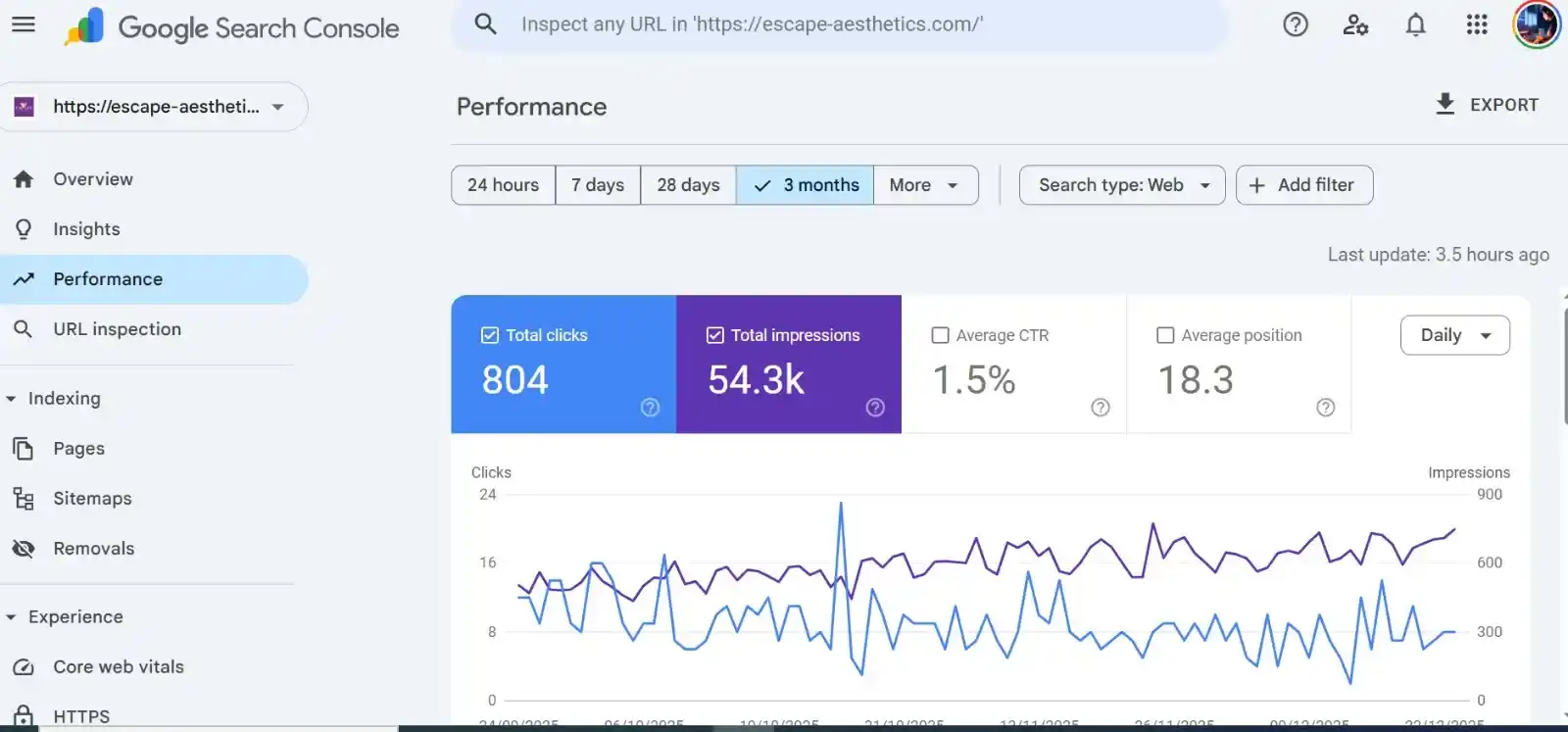Open the Search type: Web dropdown
Viewport: 1568px width, 732px height.
point(1122,185)
